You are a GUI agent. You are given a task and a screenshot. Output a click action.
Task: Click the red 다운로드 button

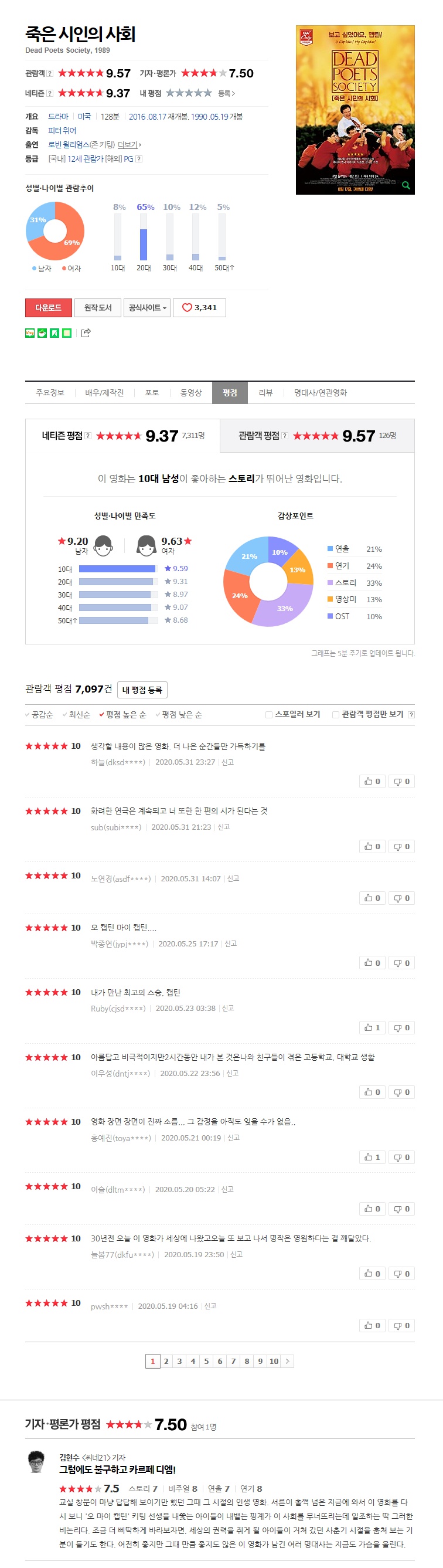[x=49, y=308]
